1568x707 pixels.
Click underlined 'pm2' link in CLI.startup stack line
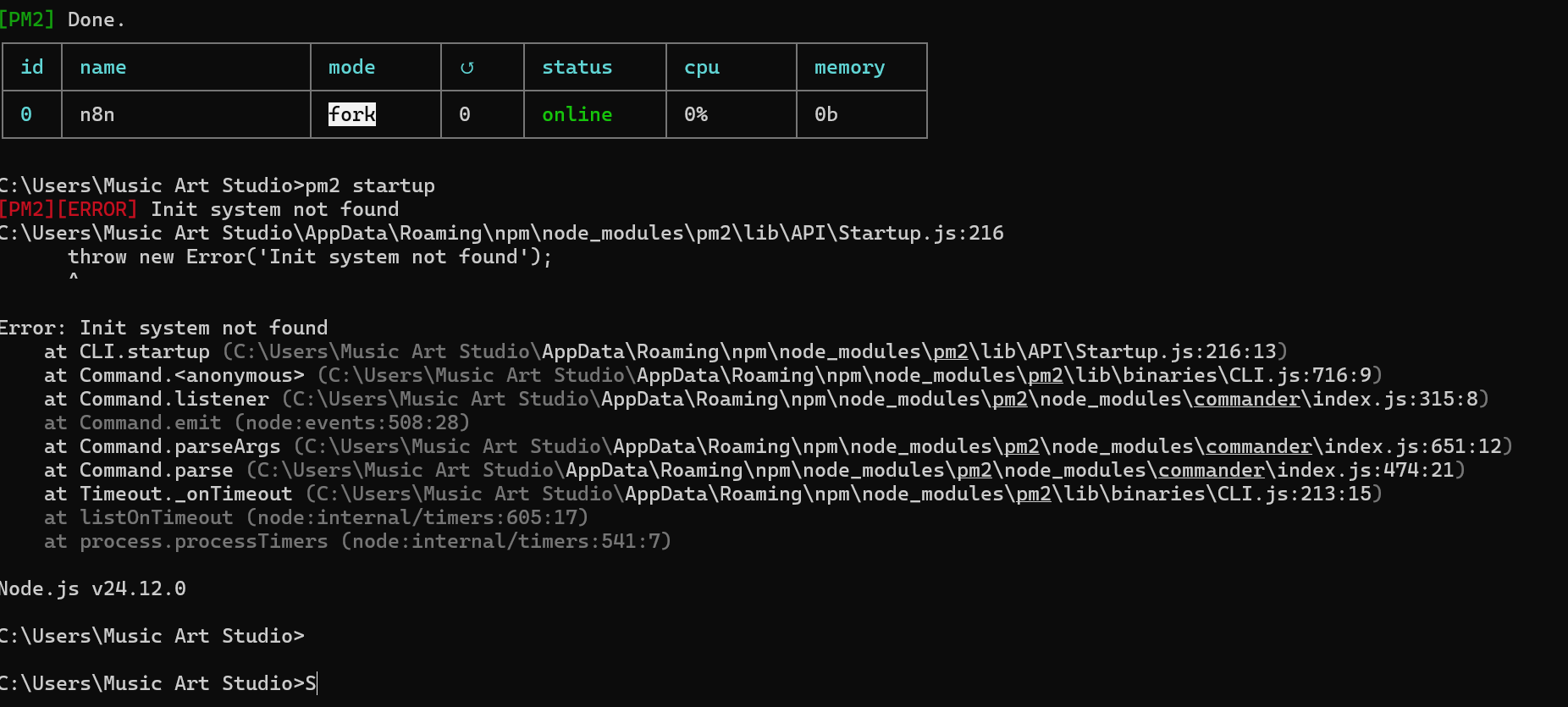(951, 351)
